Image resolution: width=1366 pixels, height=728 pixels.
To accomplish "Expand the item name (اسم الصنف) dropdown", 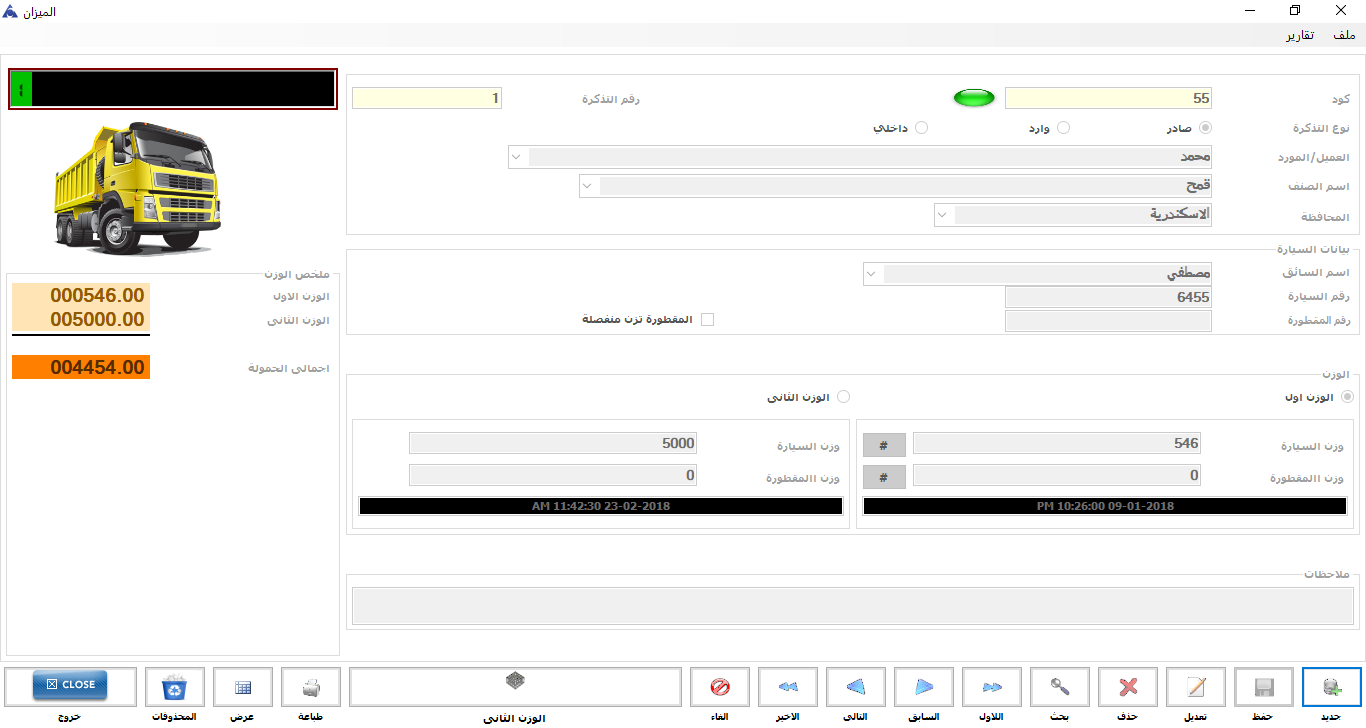I will click(588, 186).
